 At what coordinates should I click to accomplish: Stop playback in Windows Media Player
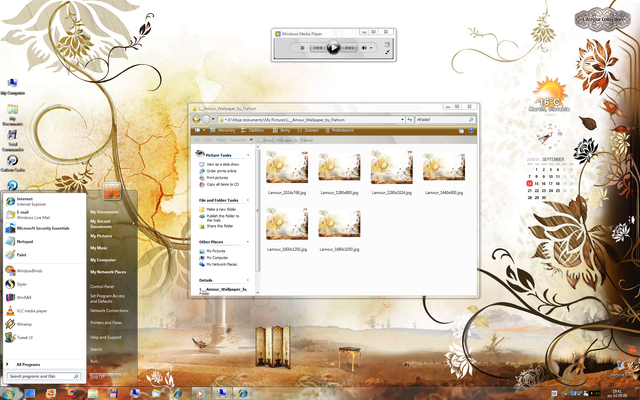coord(302,48)
